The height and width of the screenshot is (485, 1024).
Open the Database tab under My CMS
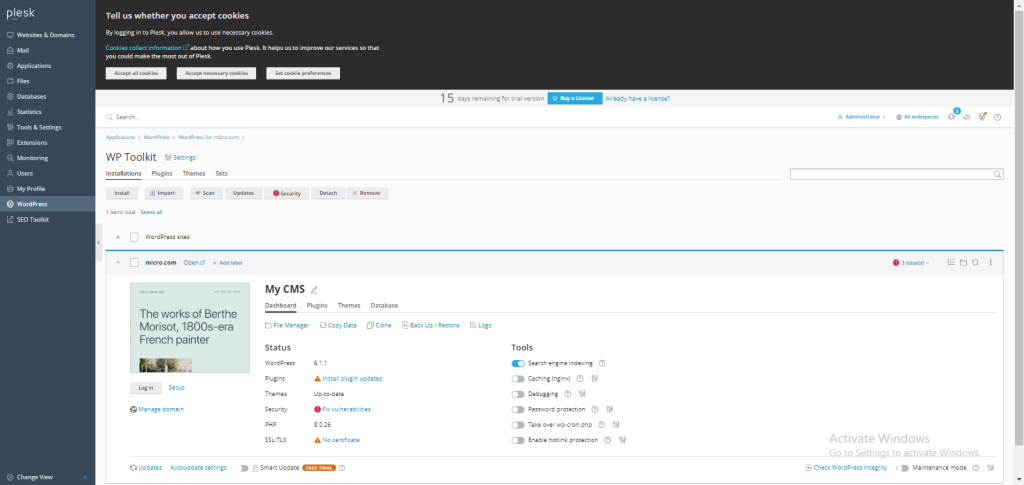coord(384,305)
